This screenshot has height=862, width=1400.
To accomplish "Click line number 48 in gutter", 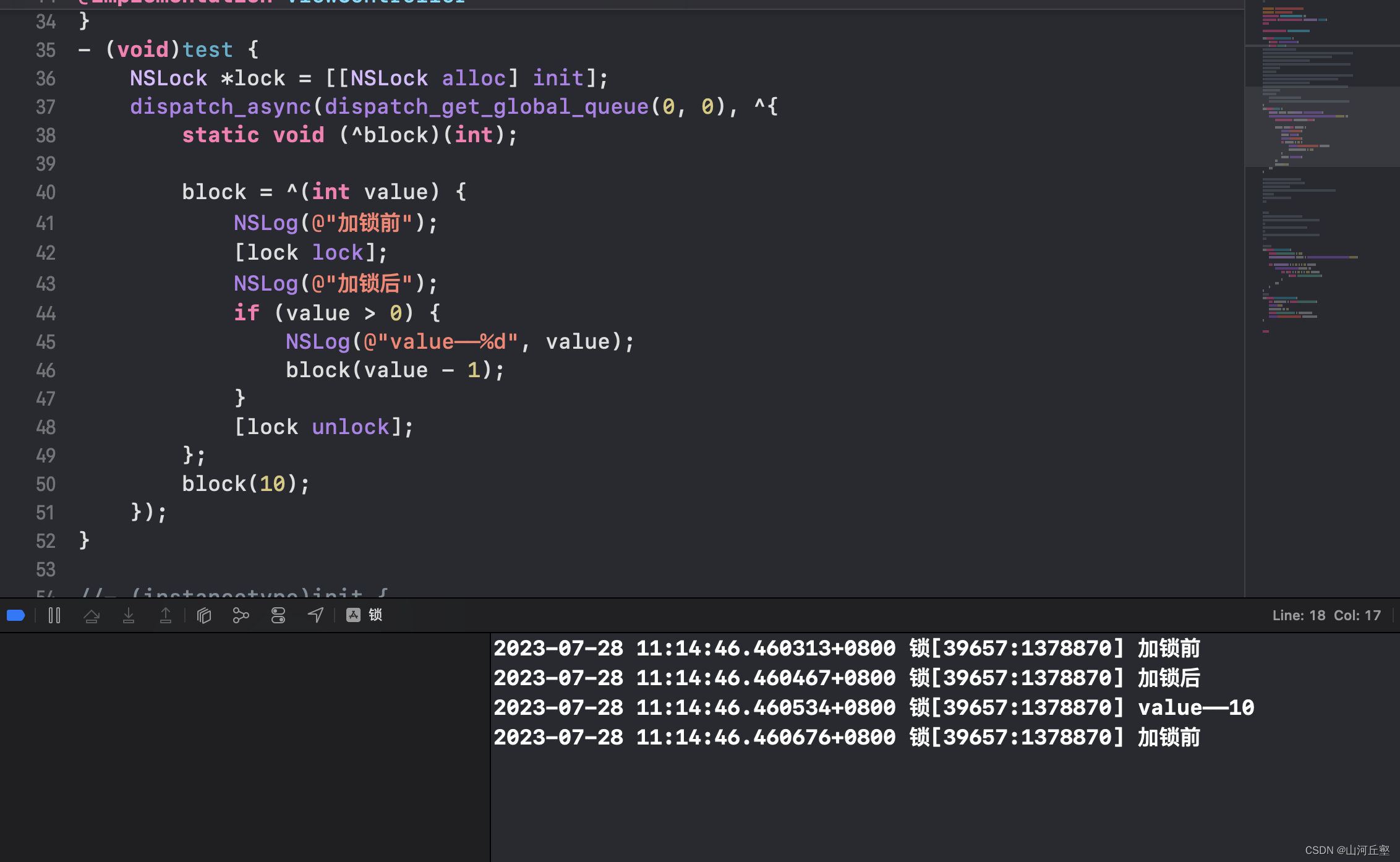I will click(46, 427).
